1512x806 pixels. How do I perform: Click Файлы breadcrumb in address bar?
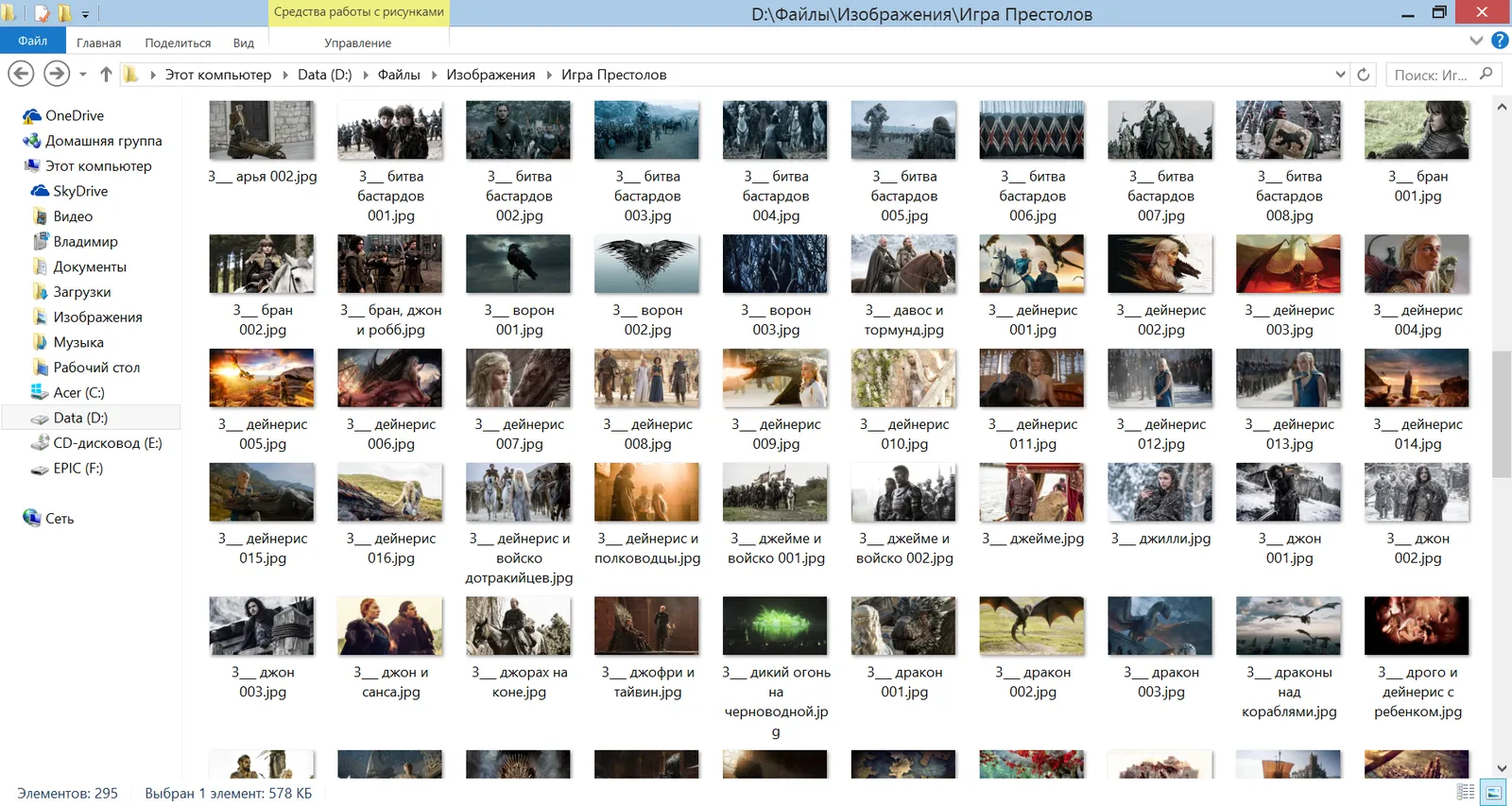coord(399,75)
